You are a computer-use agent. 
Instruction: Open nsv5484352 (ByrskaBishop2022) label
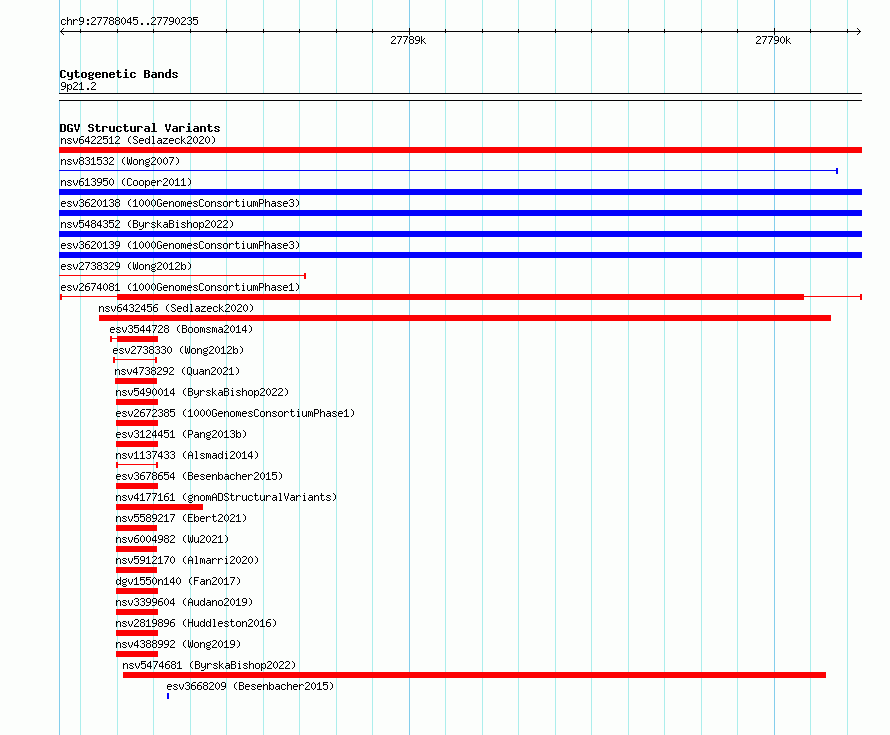(147, 224)
